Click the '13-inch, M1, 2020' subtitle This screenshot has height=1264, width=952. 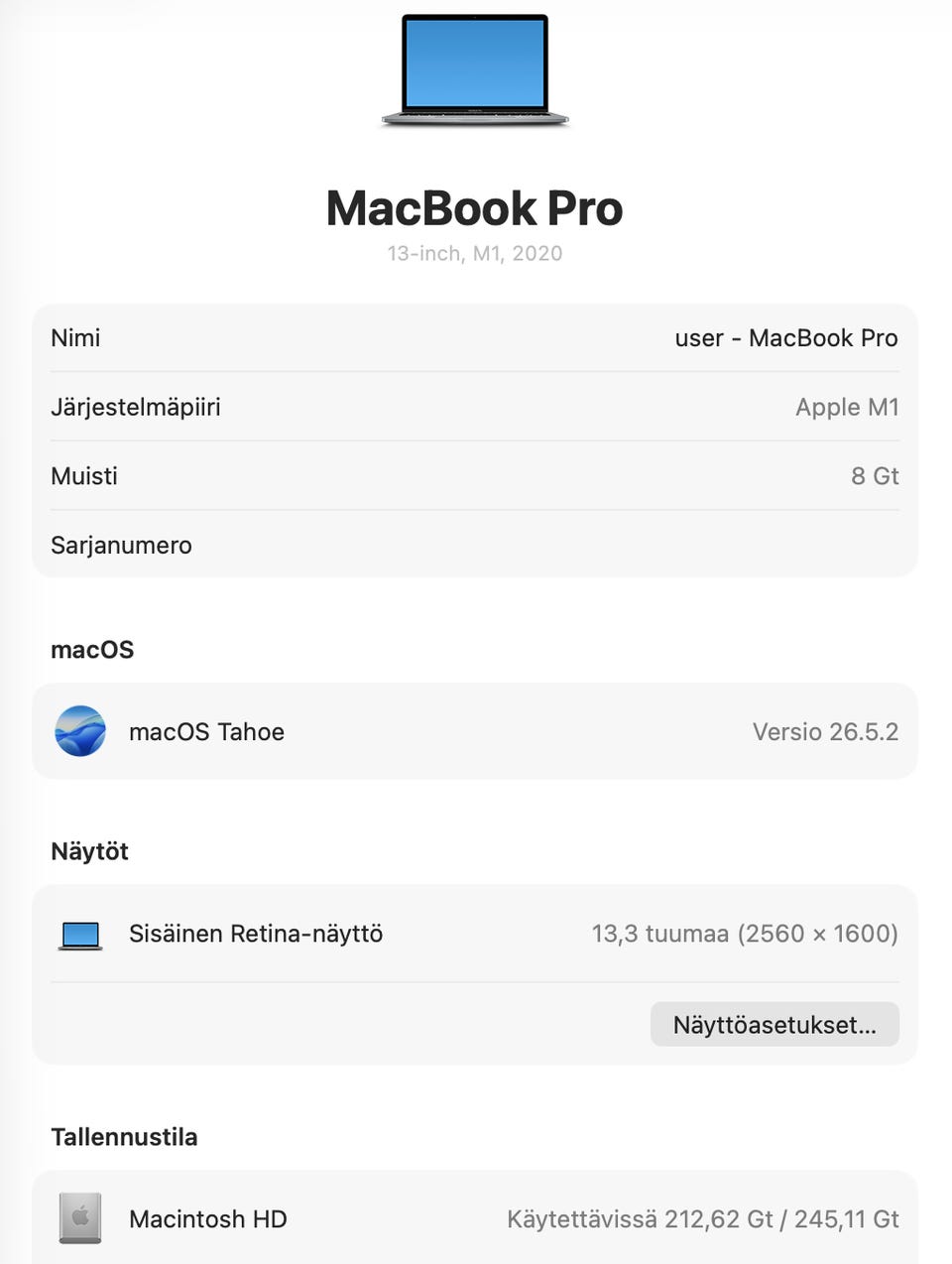tap(475, 254)
